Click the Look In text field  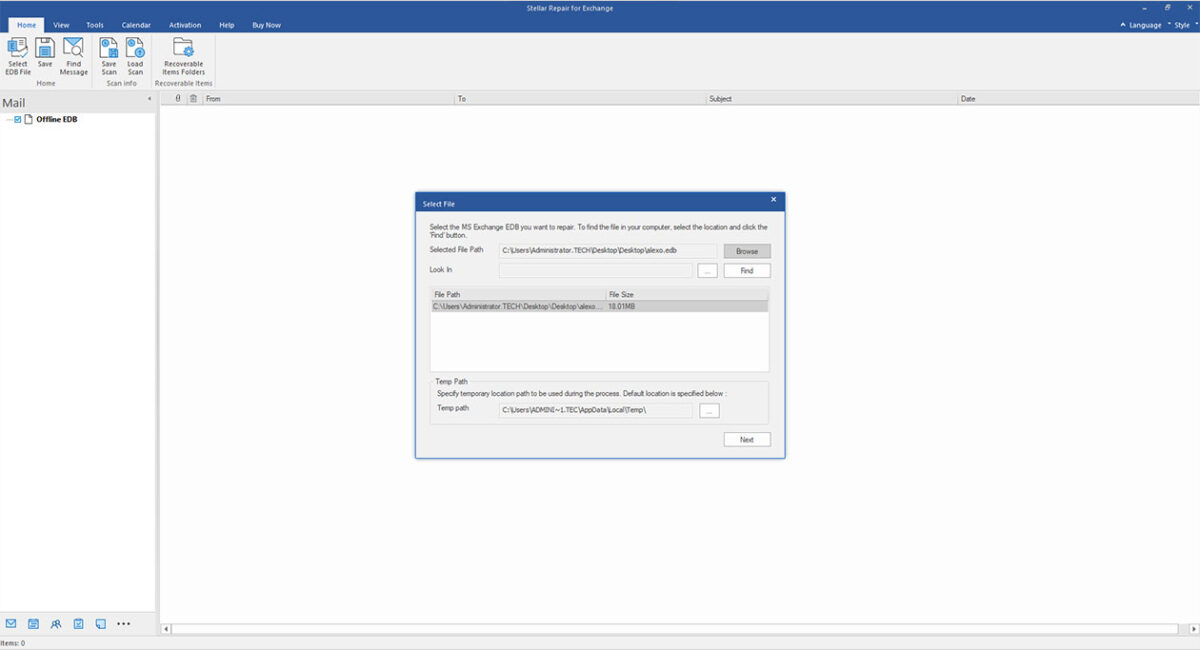(595, 271)
